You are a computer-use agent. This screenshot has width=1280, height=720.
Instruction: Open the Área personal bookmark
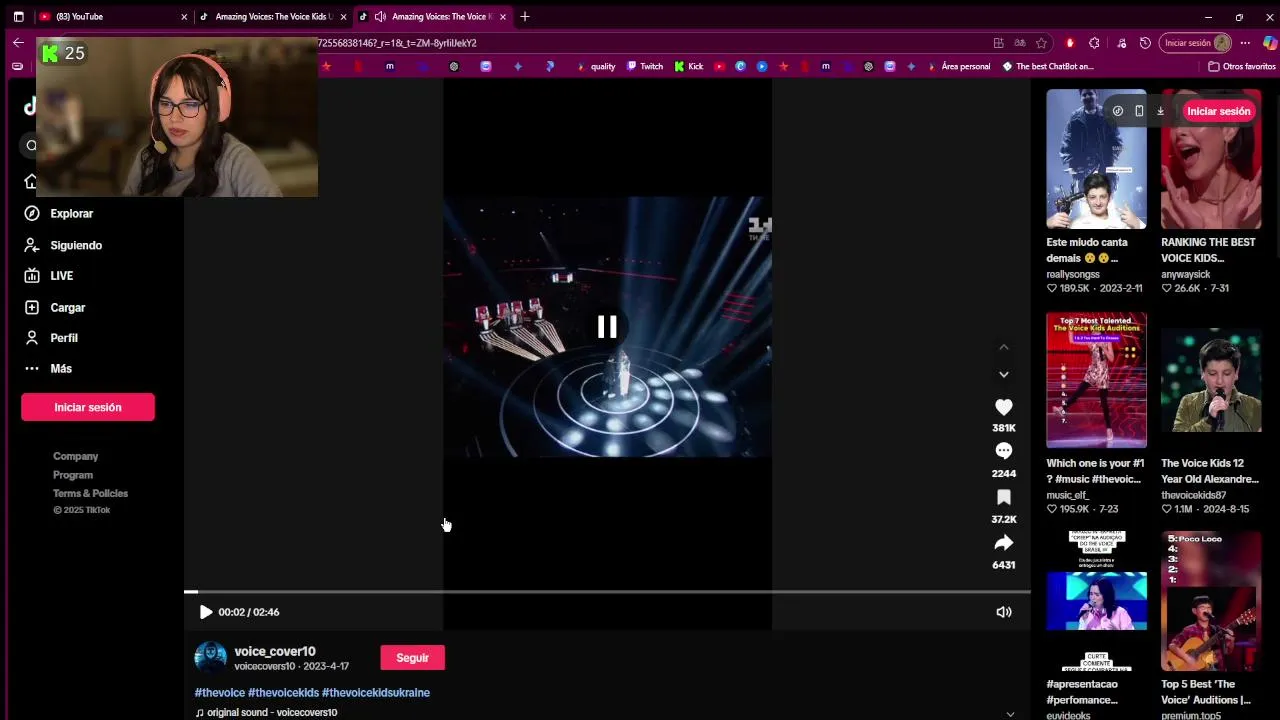click(959, 66)
